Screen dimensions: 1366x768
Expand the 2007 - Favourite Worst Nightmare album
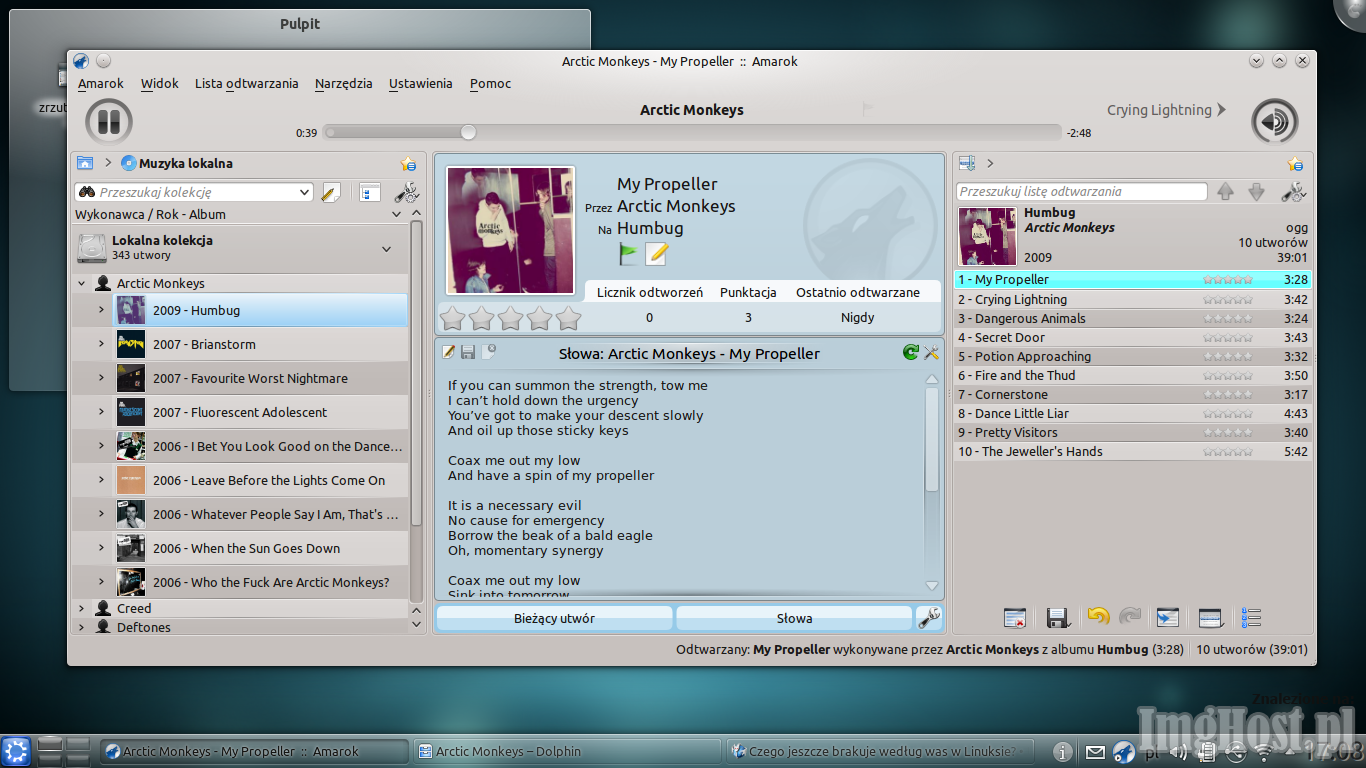tap(101, 378)
